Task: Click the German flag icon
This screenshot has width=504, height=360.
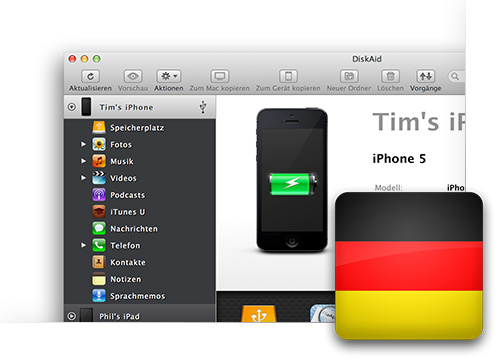Action: coord(409,266)
